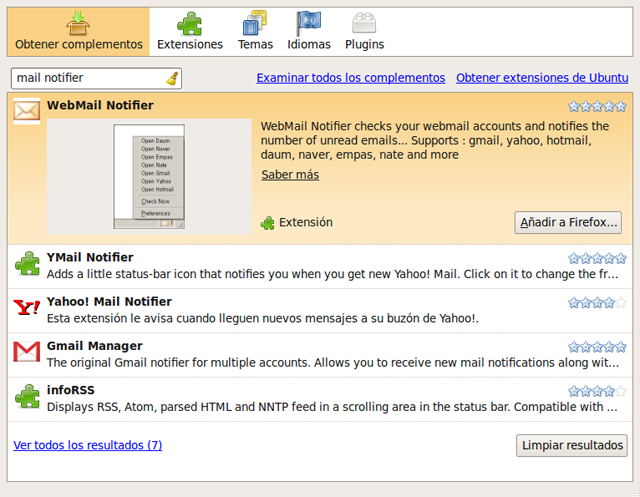Switch to the Extensiones tab

point(190,32)
